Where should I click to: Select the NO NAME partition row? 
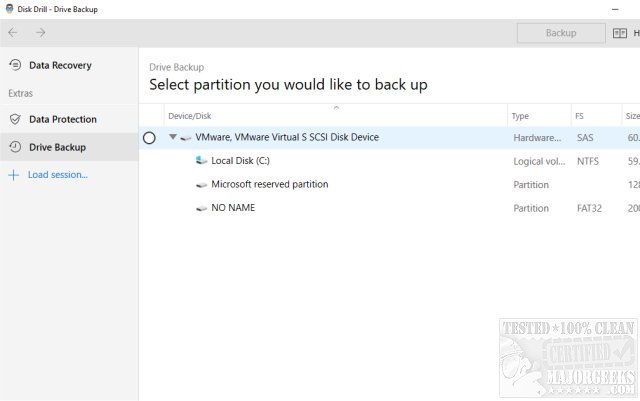(233, 208)
